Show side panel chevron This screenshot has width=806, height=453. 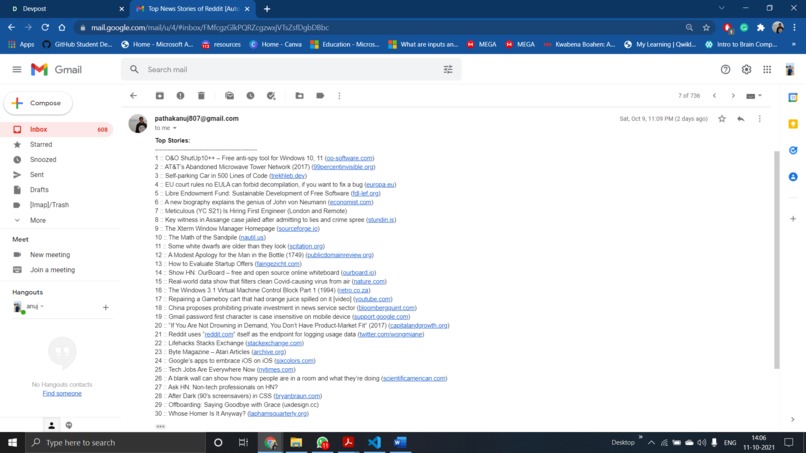793,420
